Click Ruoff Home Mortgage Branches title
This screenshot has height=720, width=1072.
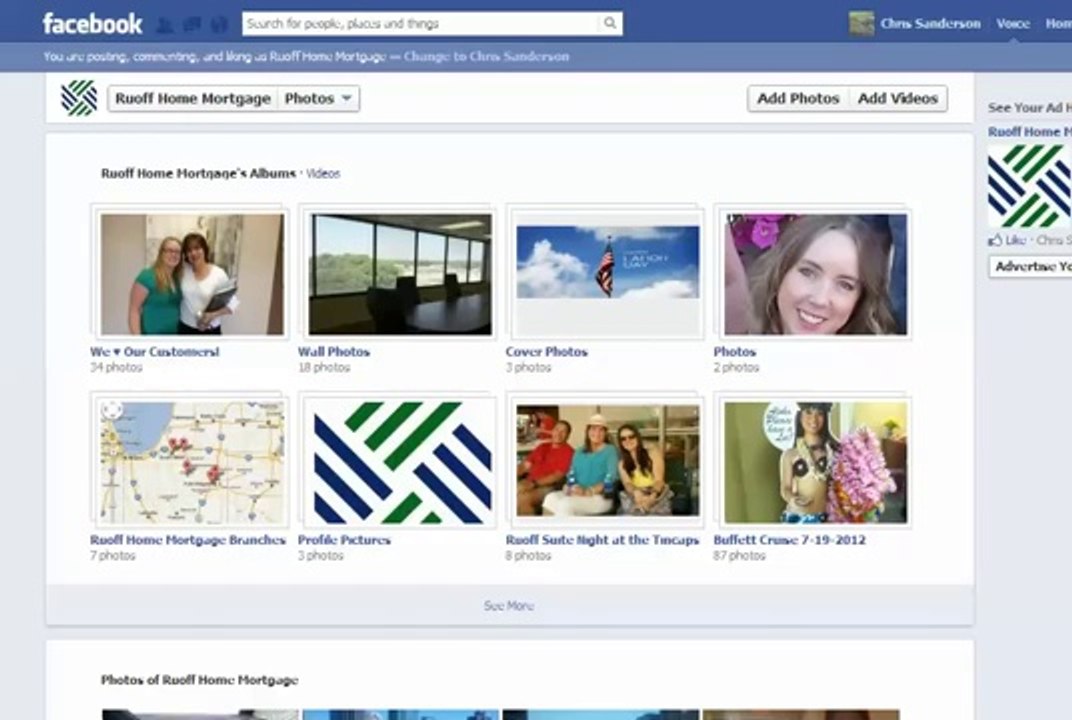[188, 540]
